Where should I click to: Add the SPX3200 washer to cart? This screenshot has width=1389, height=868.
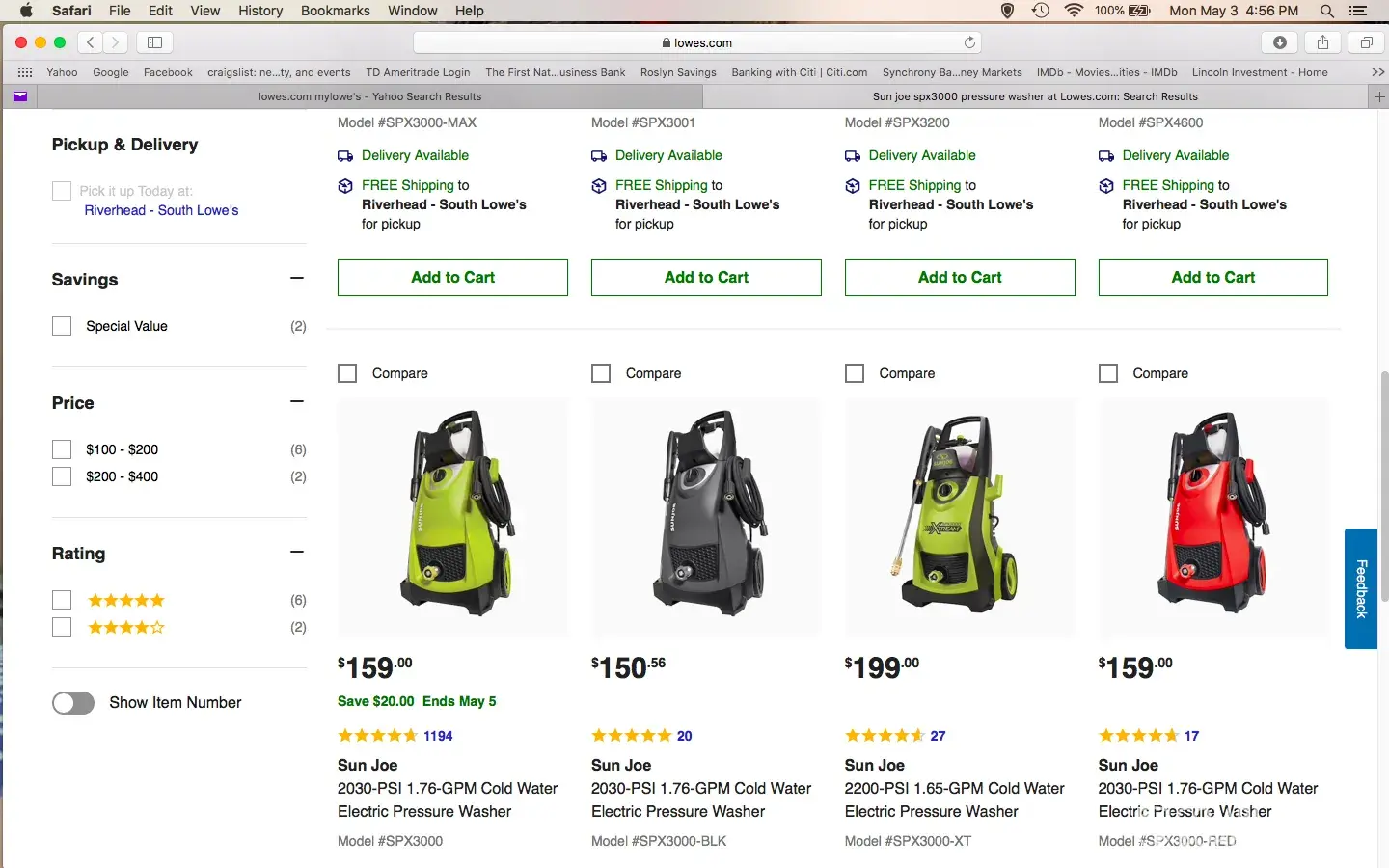[x=959, y=278]
